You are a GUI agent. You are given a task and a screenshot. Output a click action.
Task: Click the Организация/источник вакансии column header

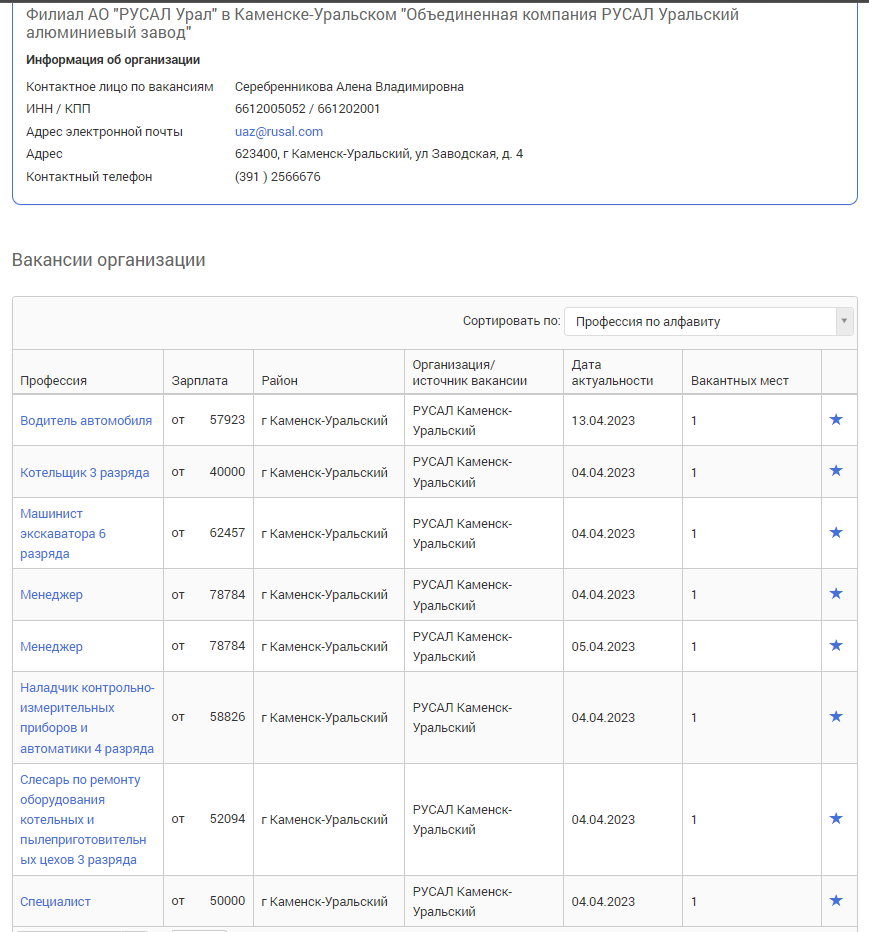(470, 373)
